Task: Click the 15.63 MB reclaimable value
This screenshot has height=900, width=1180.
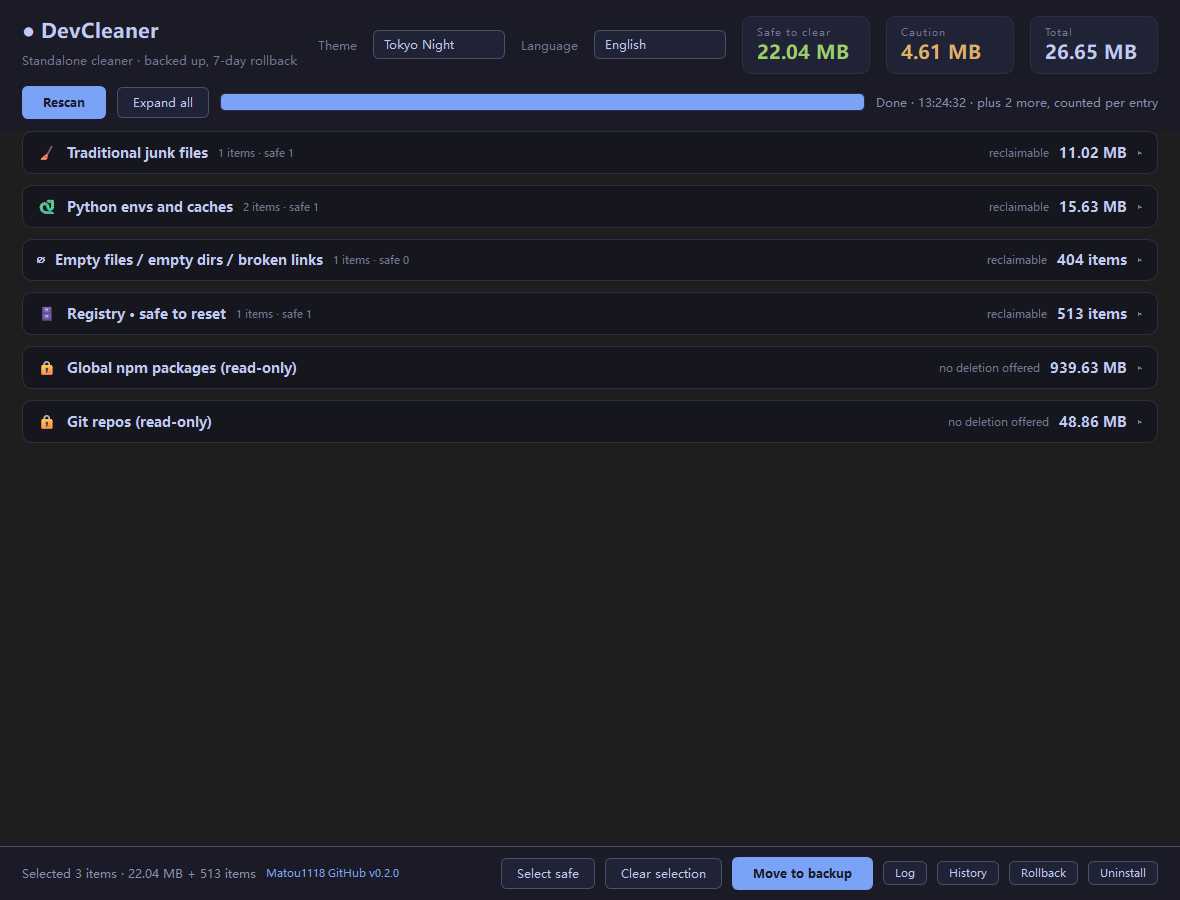Action: click(x=1093, y=207)
